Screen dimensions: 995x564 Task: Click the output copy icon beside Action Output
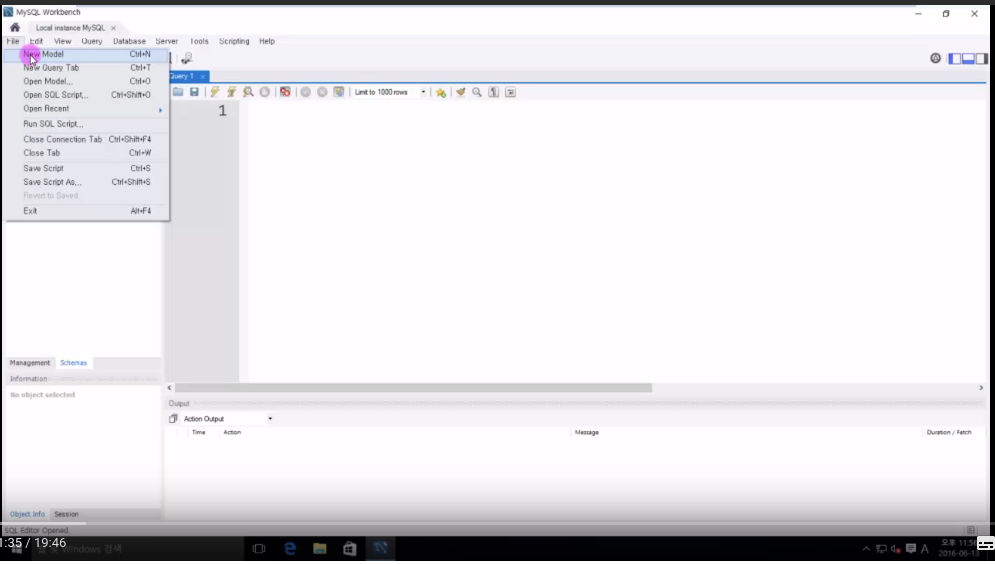click(x=173, y=419)
